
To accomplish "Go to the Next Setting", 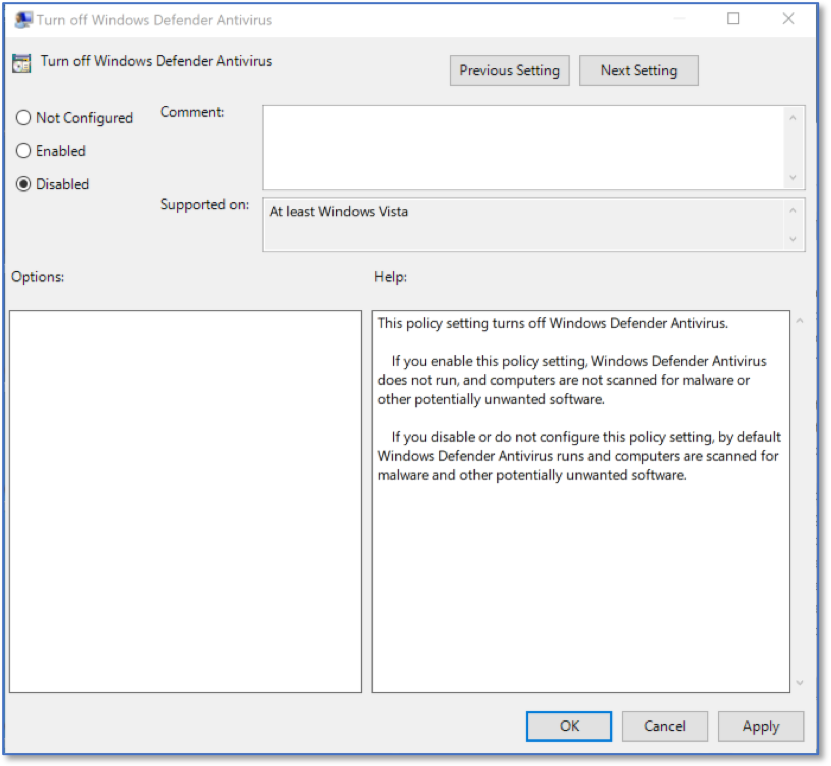I will 639,71.
